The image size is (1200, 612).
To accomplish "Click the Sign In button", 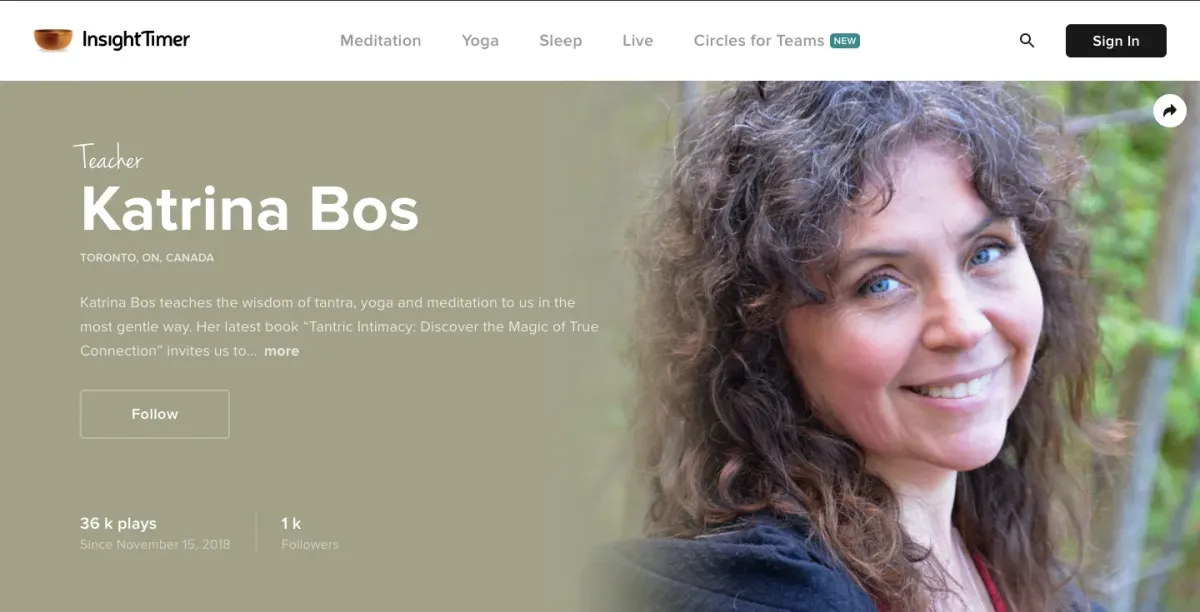I will coord(1116,41).
